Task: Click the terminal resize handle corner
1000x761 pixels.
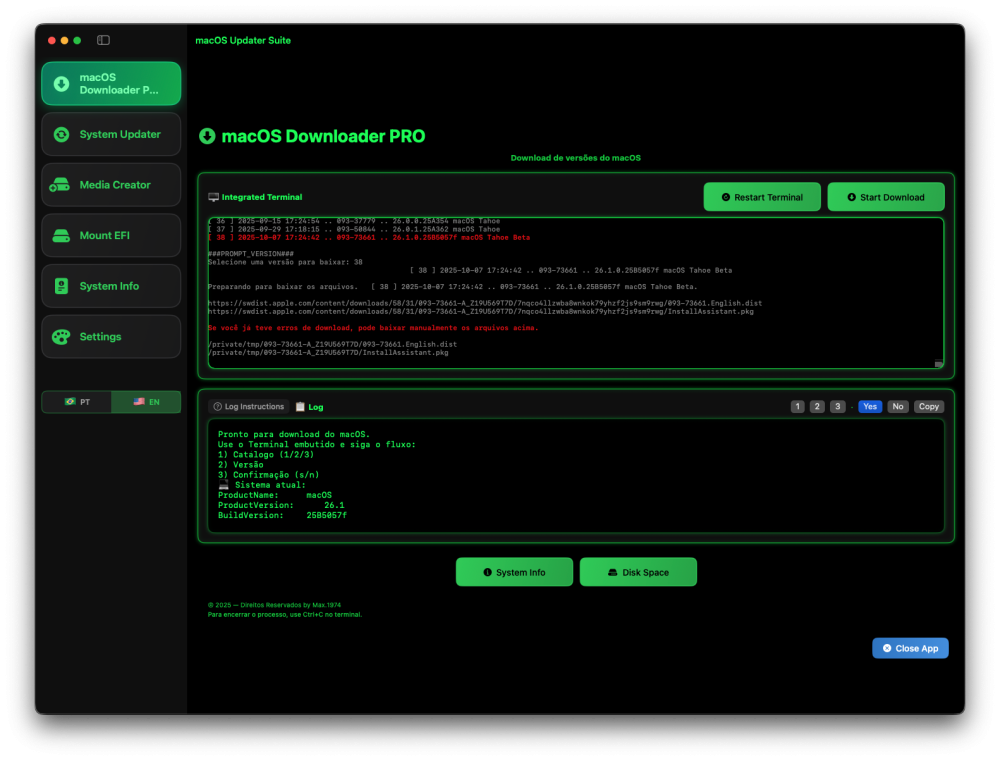Action: 938,364
